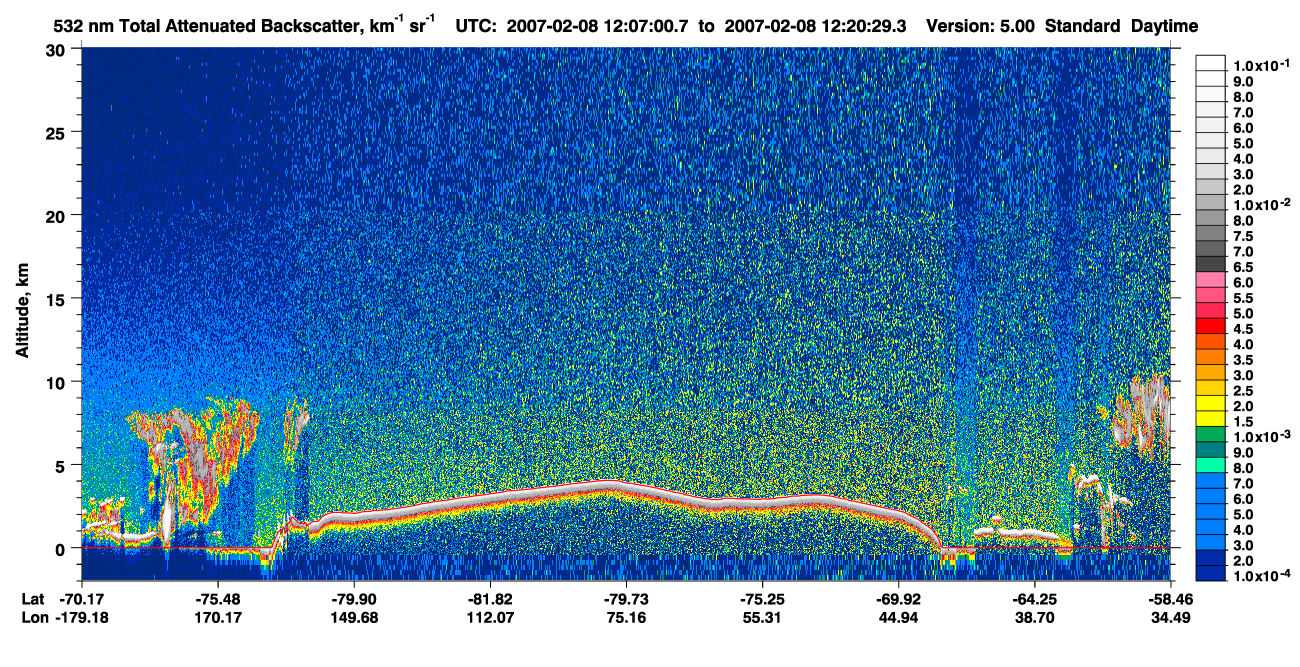Click colorbar label '5.5'
The height and width of the screenshot is (667, 1300).
[1243, 299]
